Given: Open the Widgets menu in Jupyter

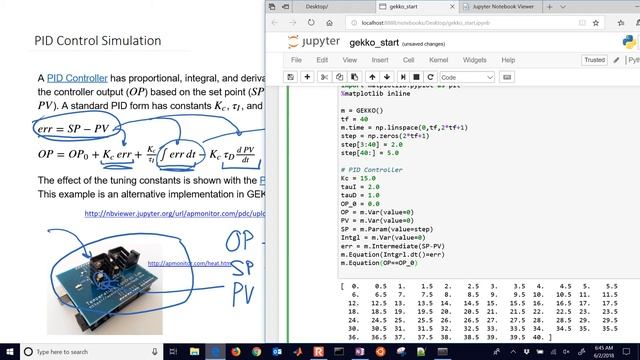Looking at the screenshot, I should pos(474,60).
